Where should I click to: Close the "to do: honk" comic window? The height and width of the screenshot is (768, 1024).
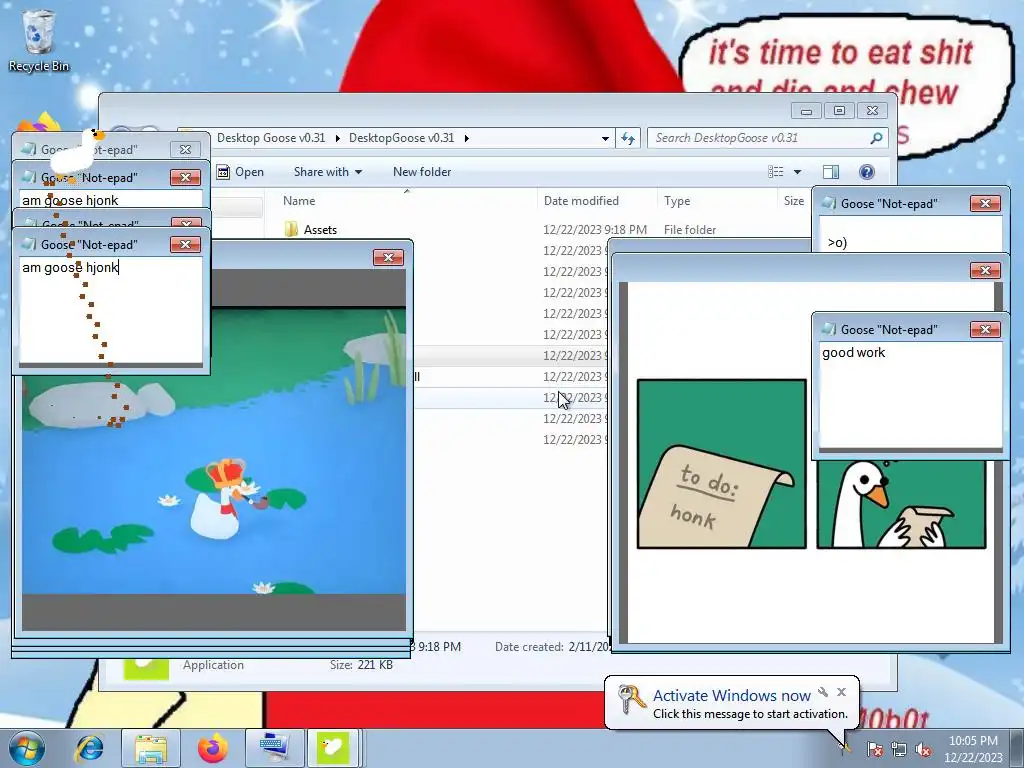click(985, 270)
